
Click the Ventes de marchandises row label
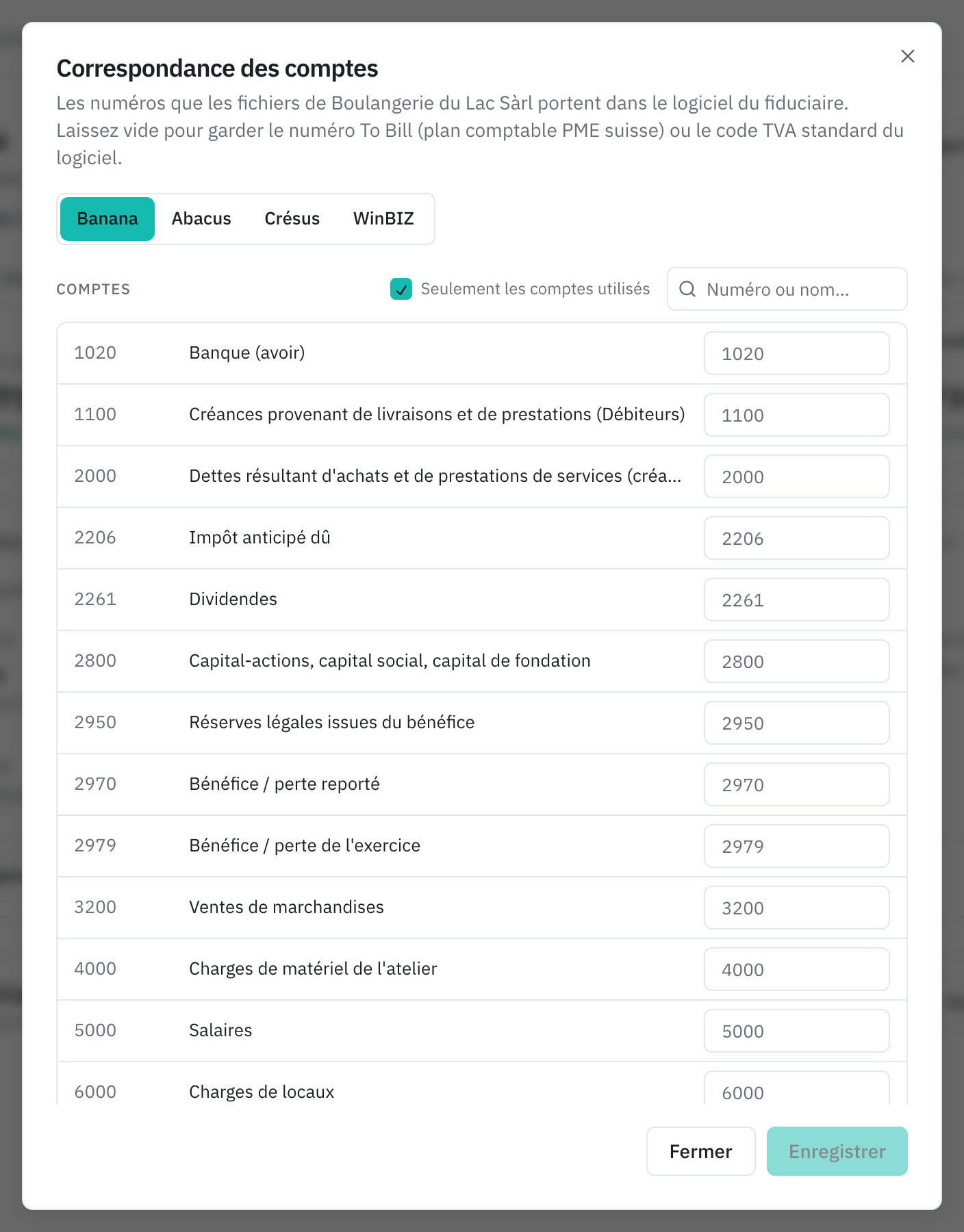[x=287, y=908]
